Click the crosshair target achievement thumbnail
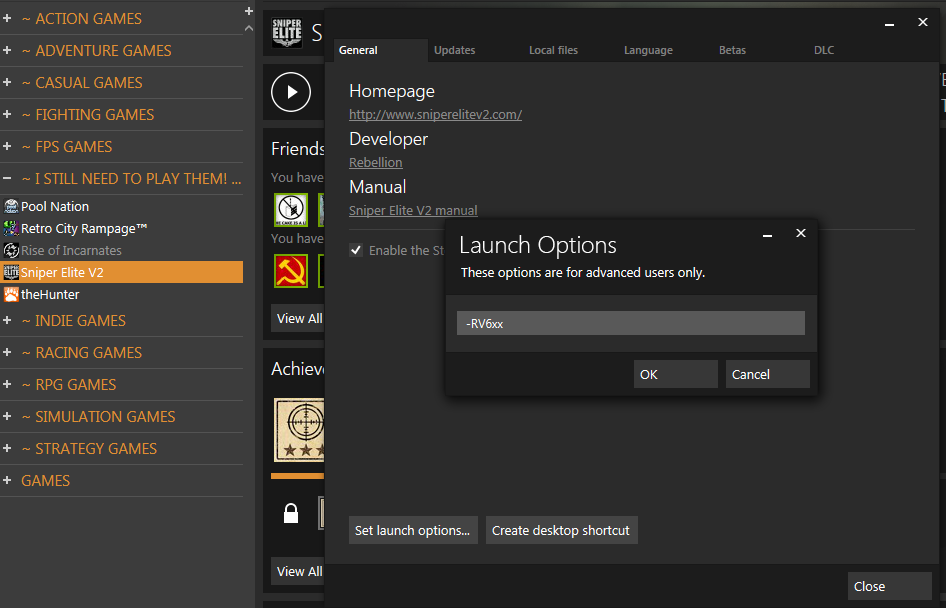Viewport: 946px width, 608px height. [299, 429]
